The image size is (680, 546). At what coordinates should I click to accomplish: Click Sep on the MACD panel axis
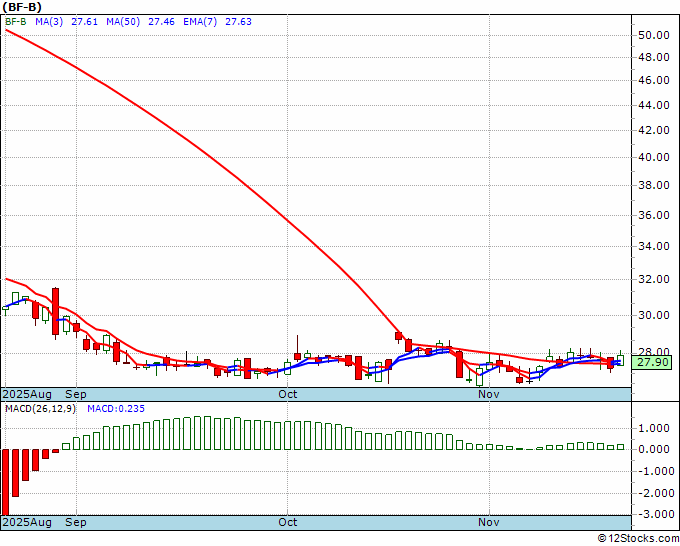click(76, 522)
